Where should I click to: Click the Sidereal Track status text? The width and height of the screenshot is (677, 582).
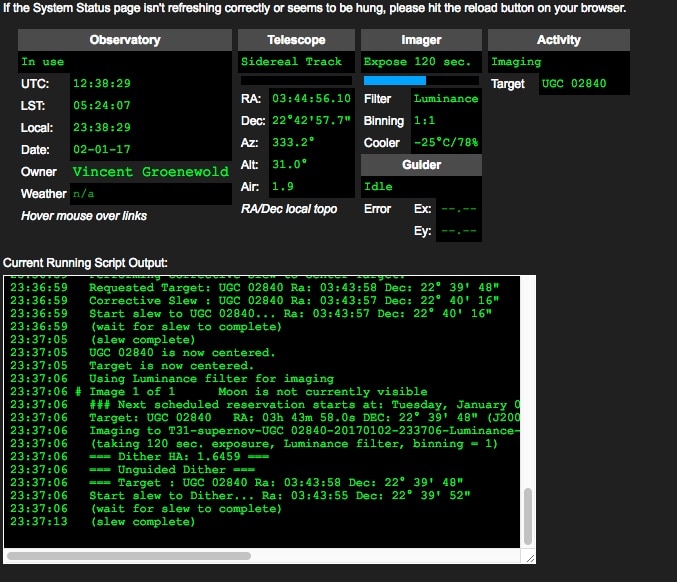pos(291,61)
